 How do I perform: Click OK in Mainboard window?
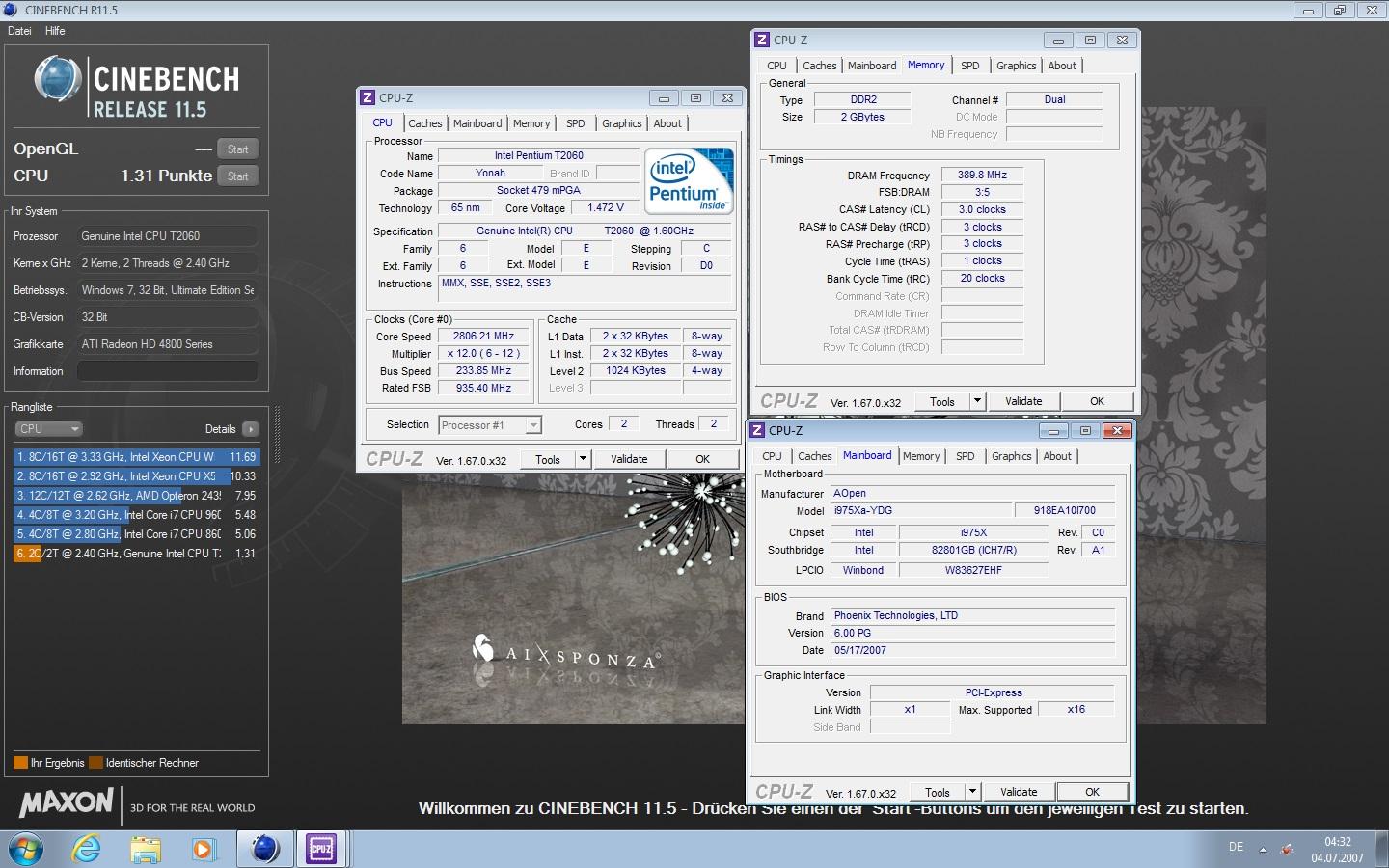(x=1093, y=792)
